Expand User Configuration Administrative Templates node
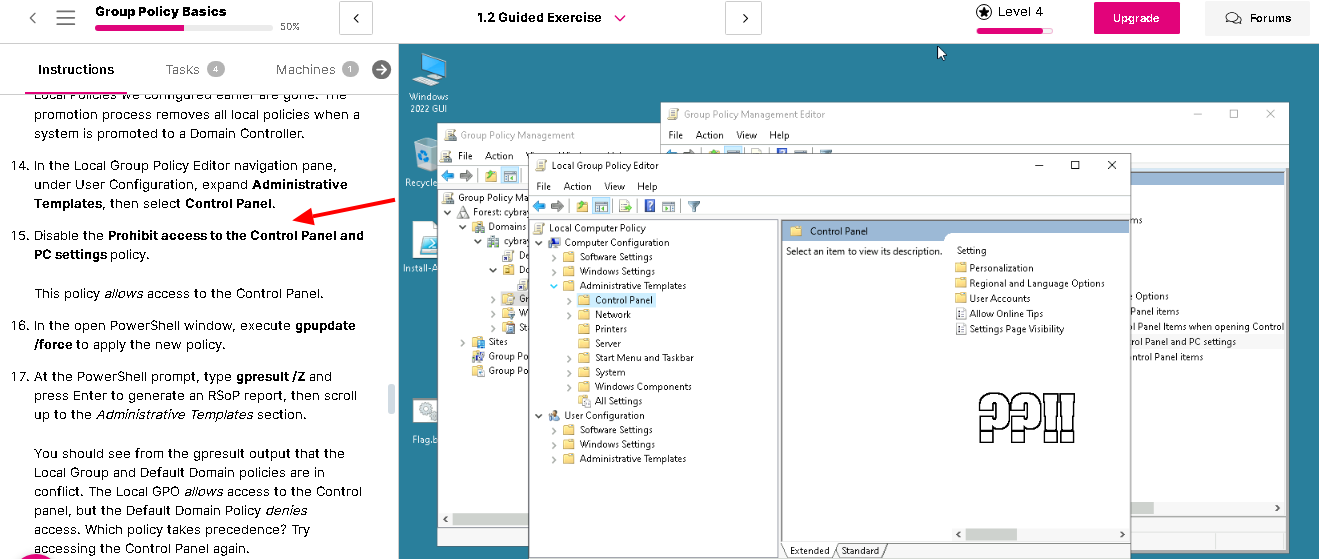1319x559 pixels. coord(555,459)
